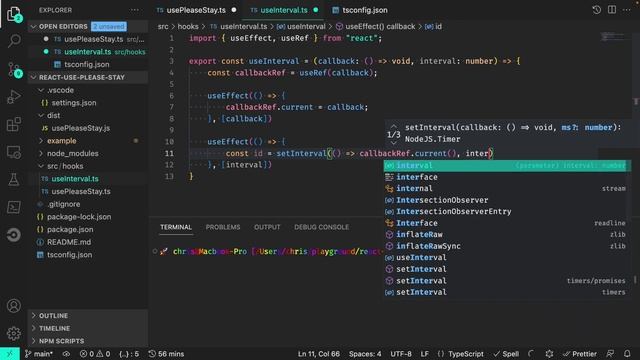The width and height of the screenshot is (640, 360).
Task: Change indentation via Spaces: 4
Action: [x=365, y=354]
